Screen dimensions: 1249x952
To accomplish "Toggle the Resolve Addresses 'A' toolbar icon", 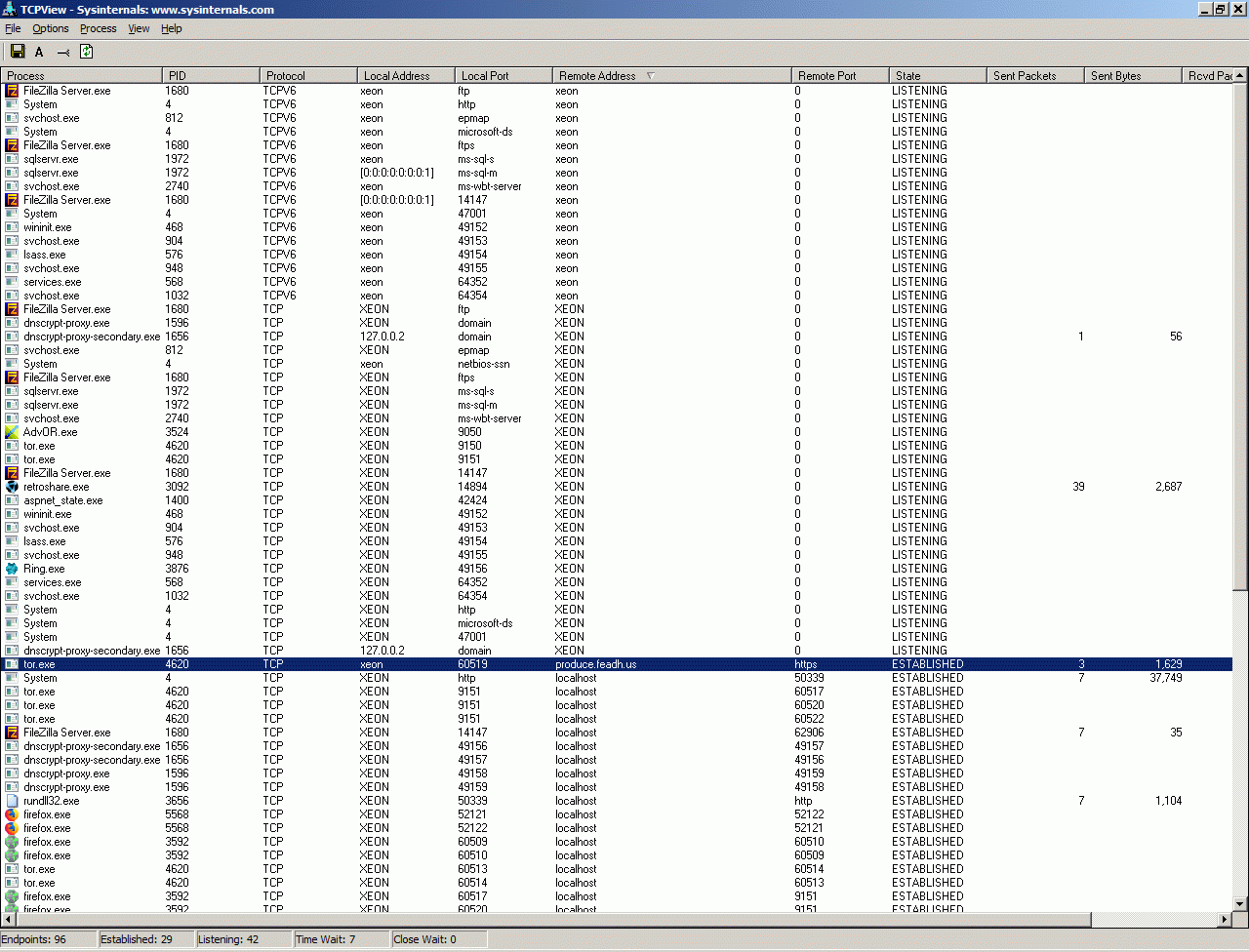I will coord(39,52).
